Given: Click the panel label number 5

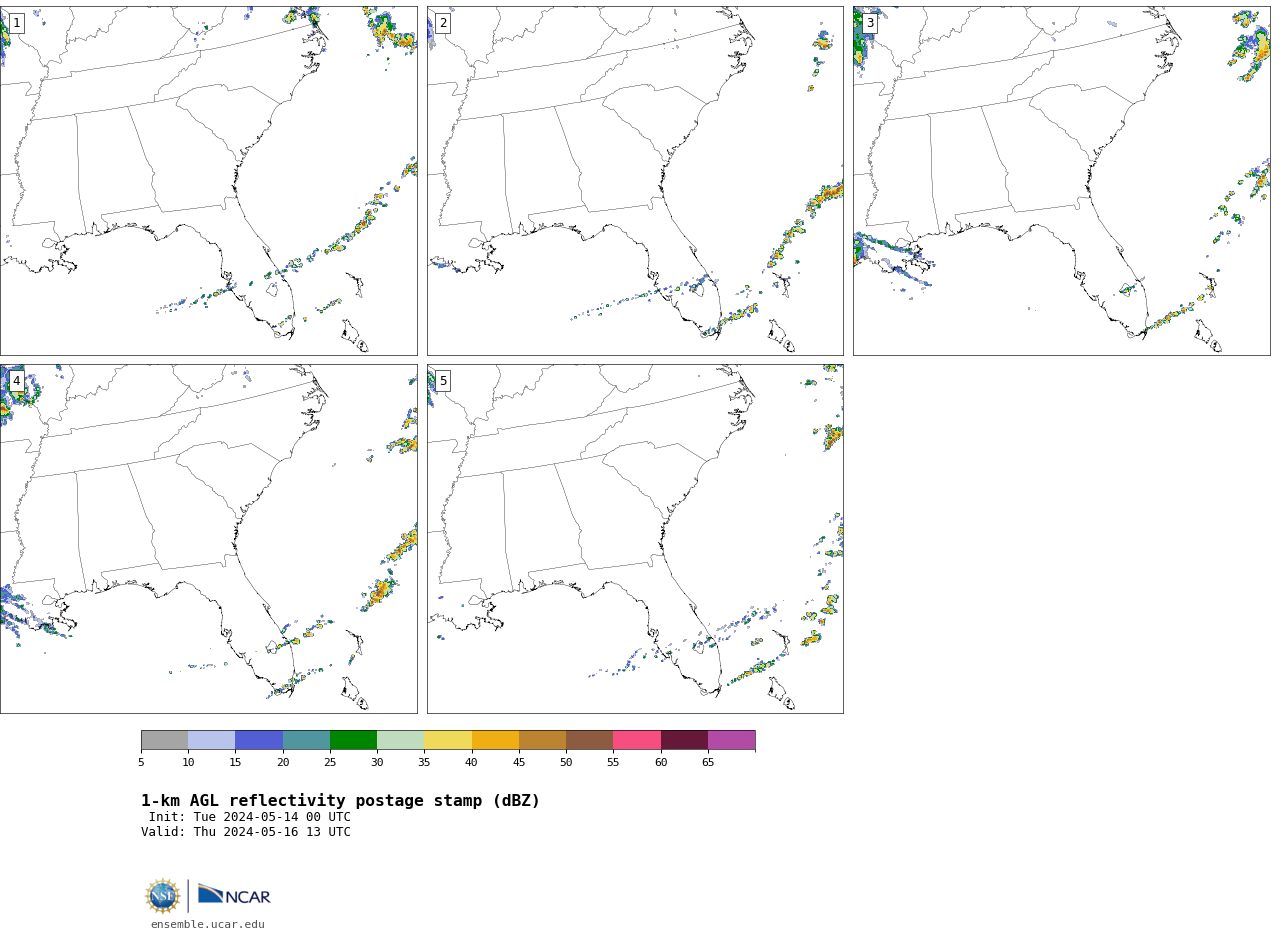Looking at the screenshot, I should (x=443, y=381).
